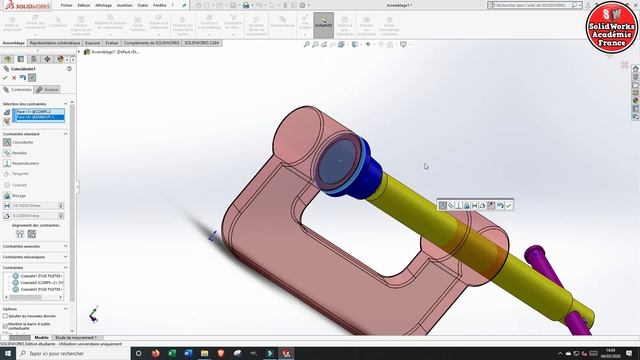Click coincident icon in context mate toolbar
The image size is (640, 360).
point(442,206)
